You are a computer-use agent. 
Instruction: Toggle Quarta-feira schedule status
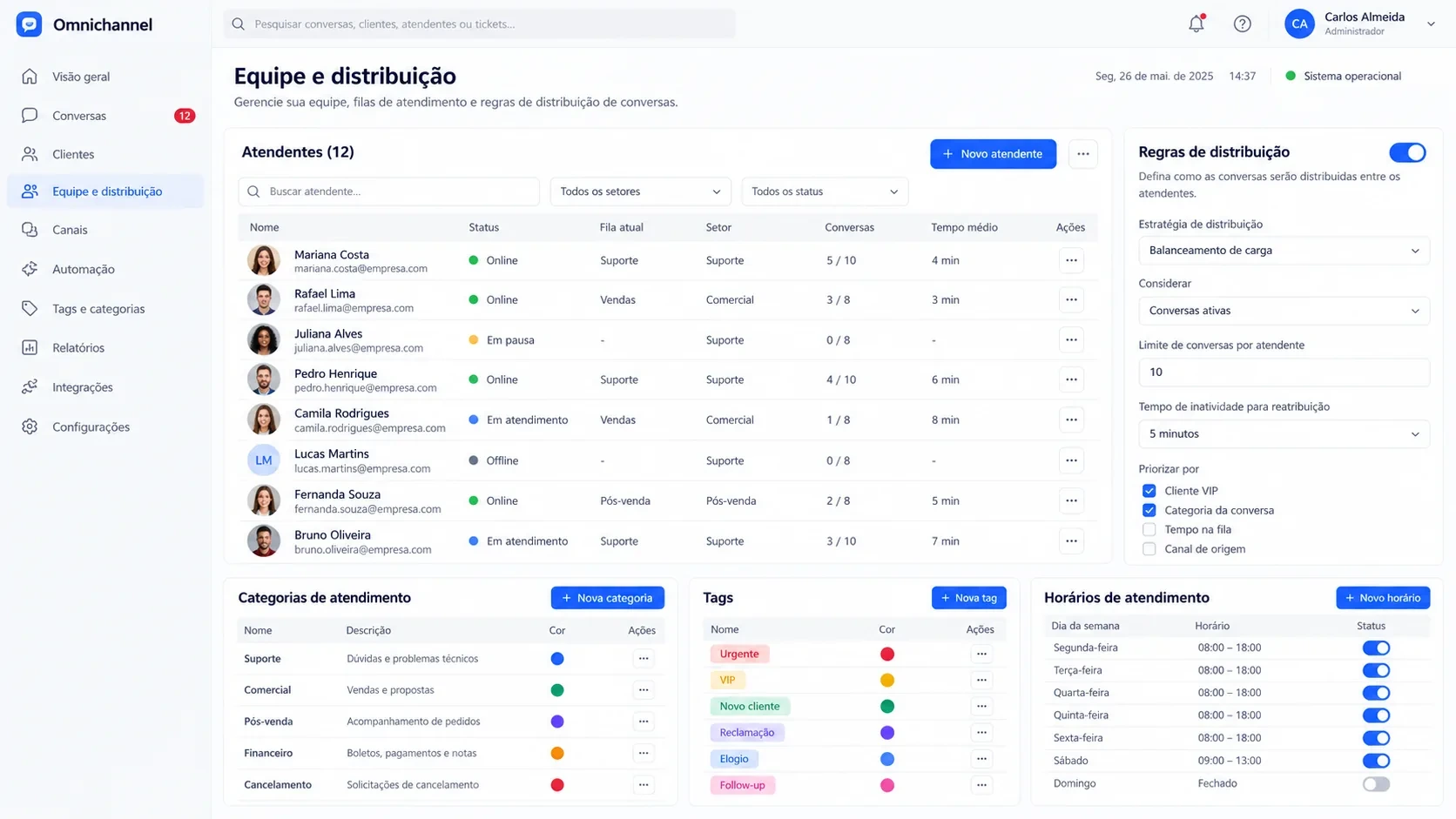[1376, 693]
